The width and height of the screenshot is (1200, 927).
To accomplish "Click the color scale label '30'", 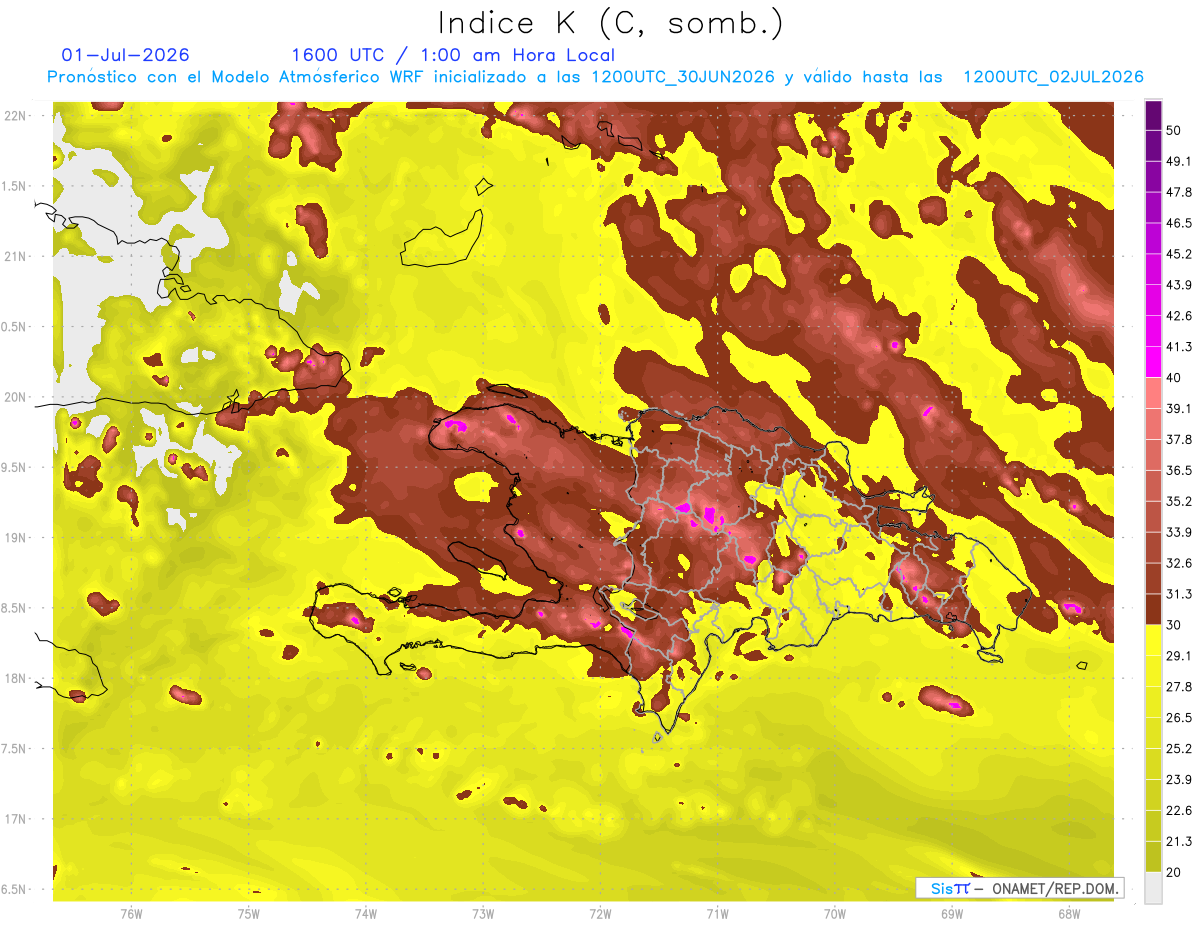I will (x=1173, y=625).
